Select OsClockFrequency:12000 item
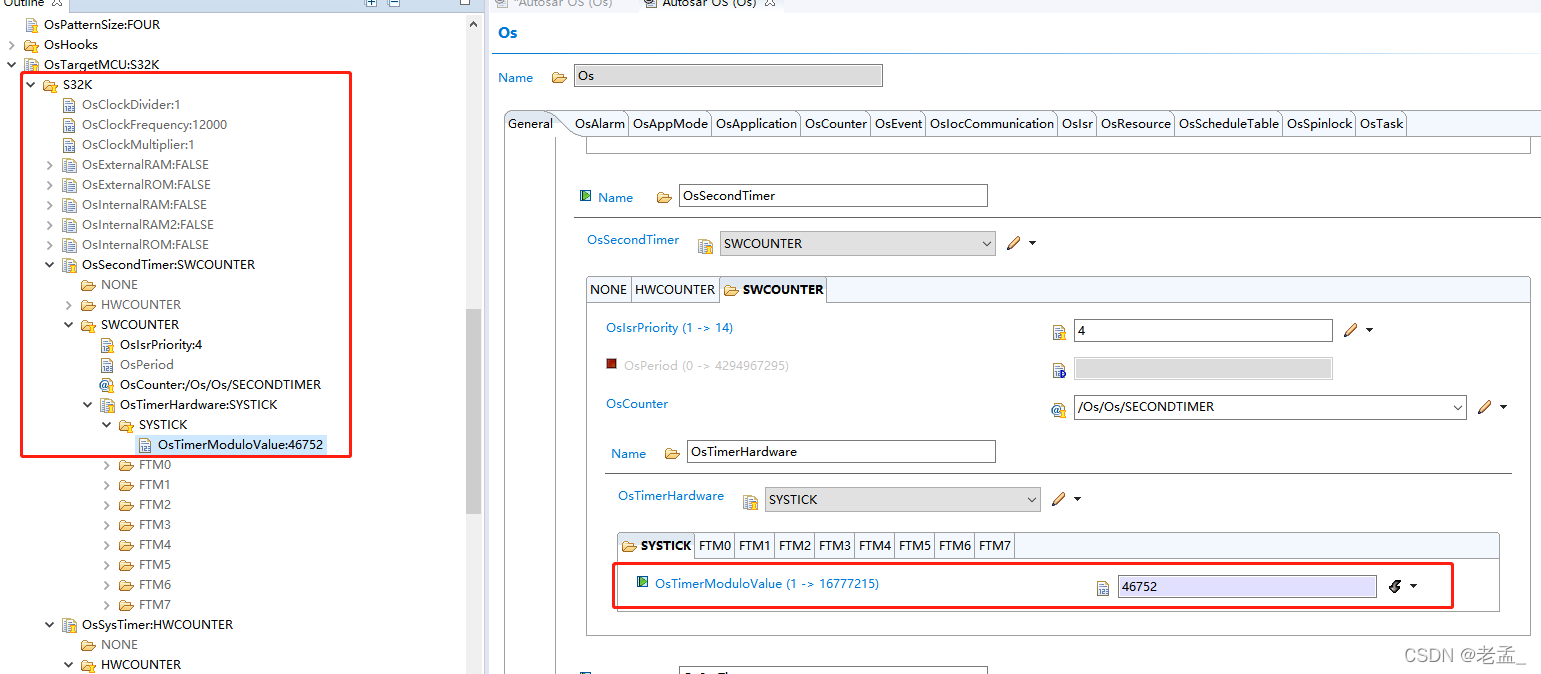 154,125
